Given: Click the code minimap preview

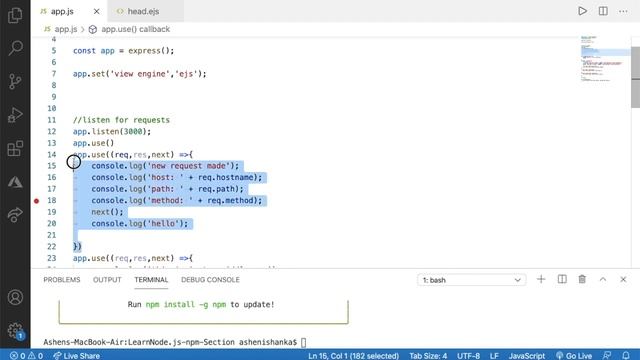Looking at the screenshot, I should [x=605, y=59].
